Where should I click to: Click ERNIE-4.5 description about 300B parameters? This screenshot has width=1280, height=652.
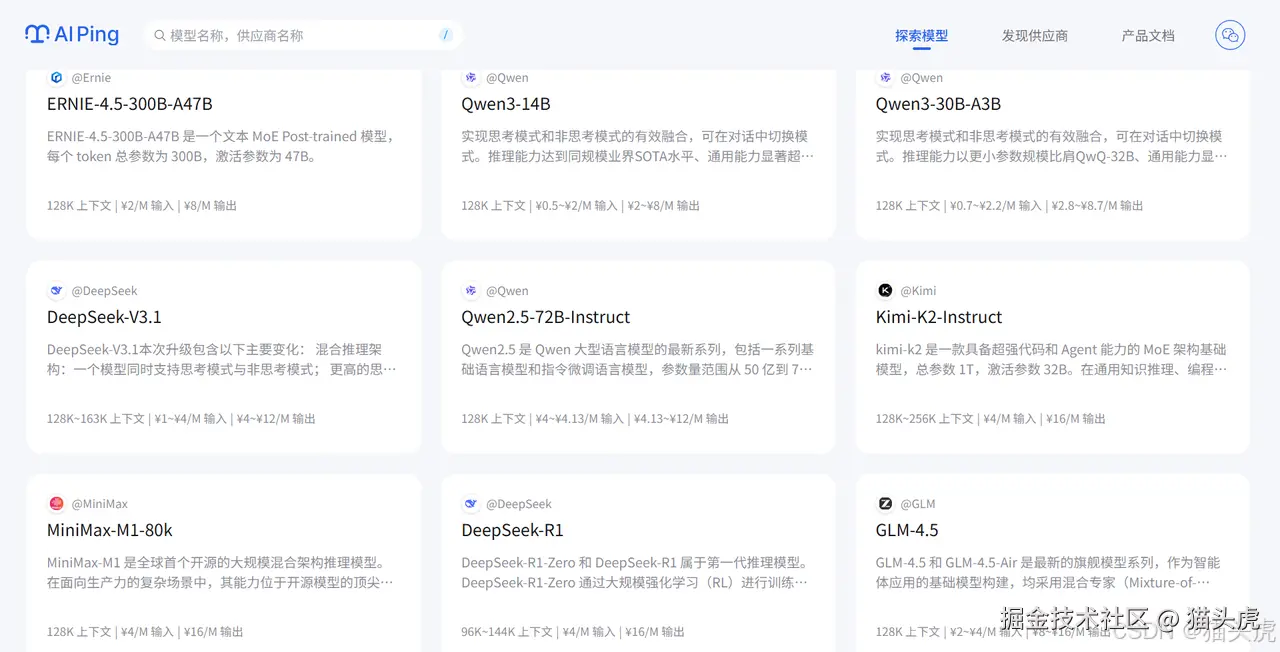pos(222,146)
